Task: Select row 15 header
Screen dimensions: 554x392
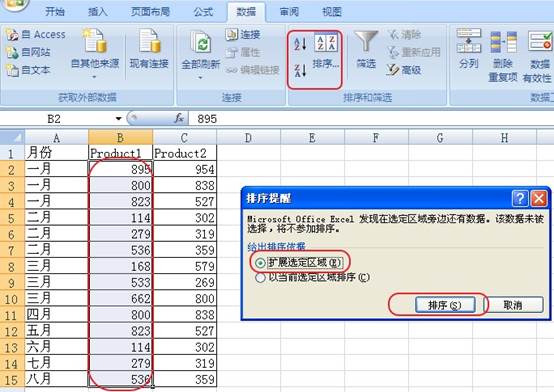Action: pyautogui.click(x=12, y=380)
